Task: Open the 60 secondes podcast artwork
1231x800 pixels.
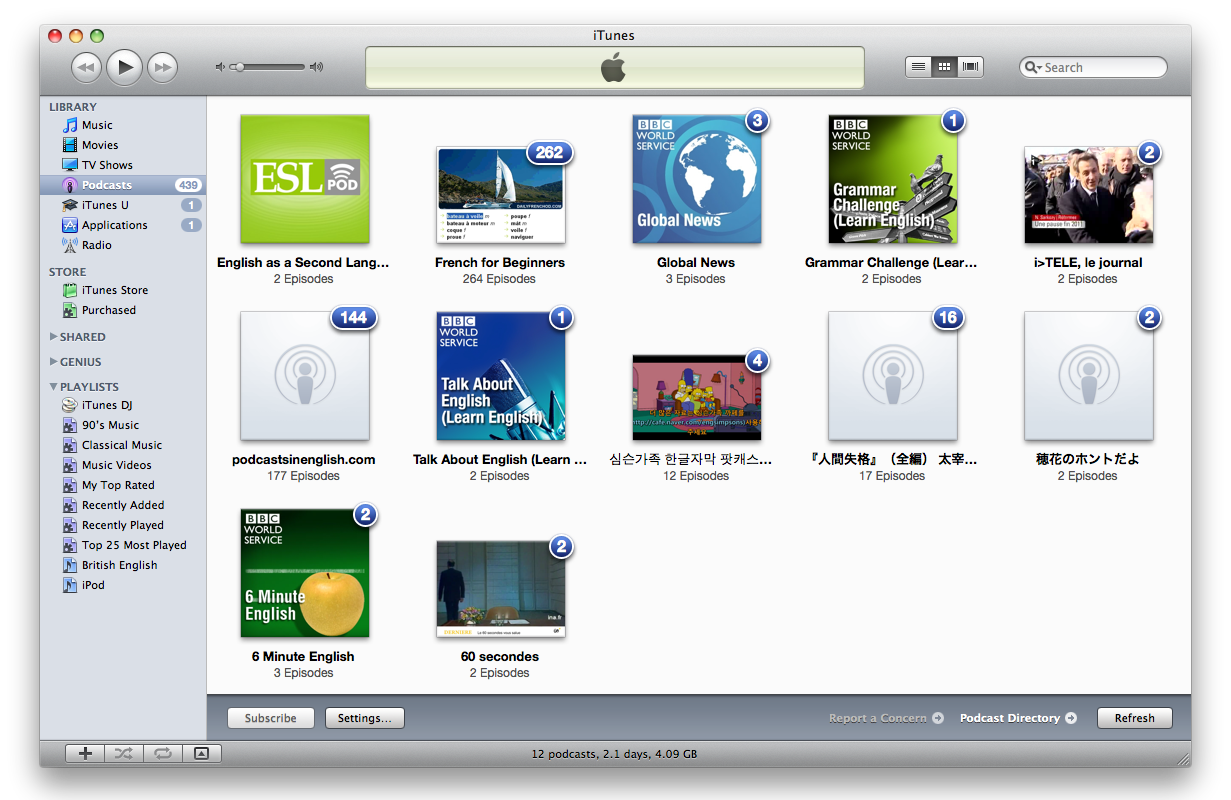Action: [x=501, y=589]
